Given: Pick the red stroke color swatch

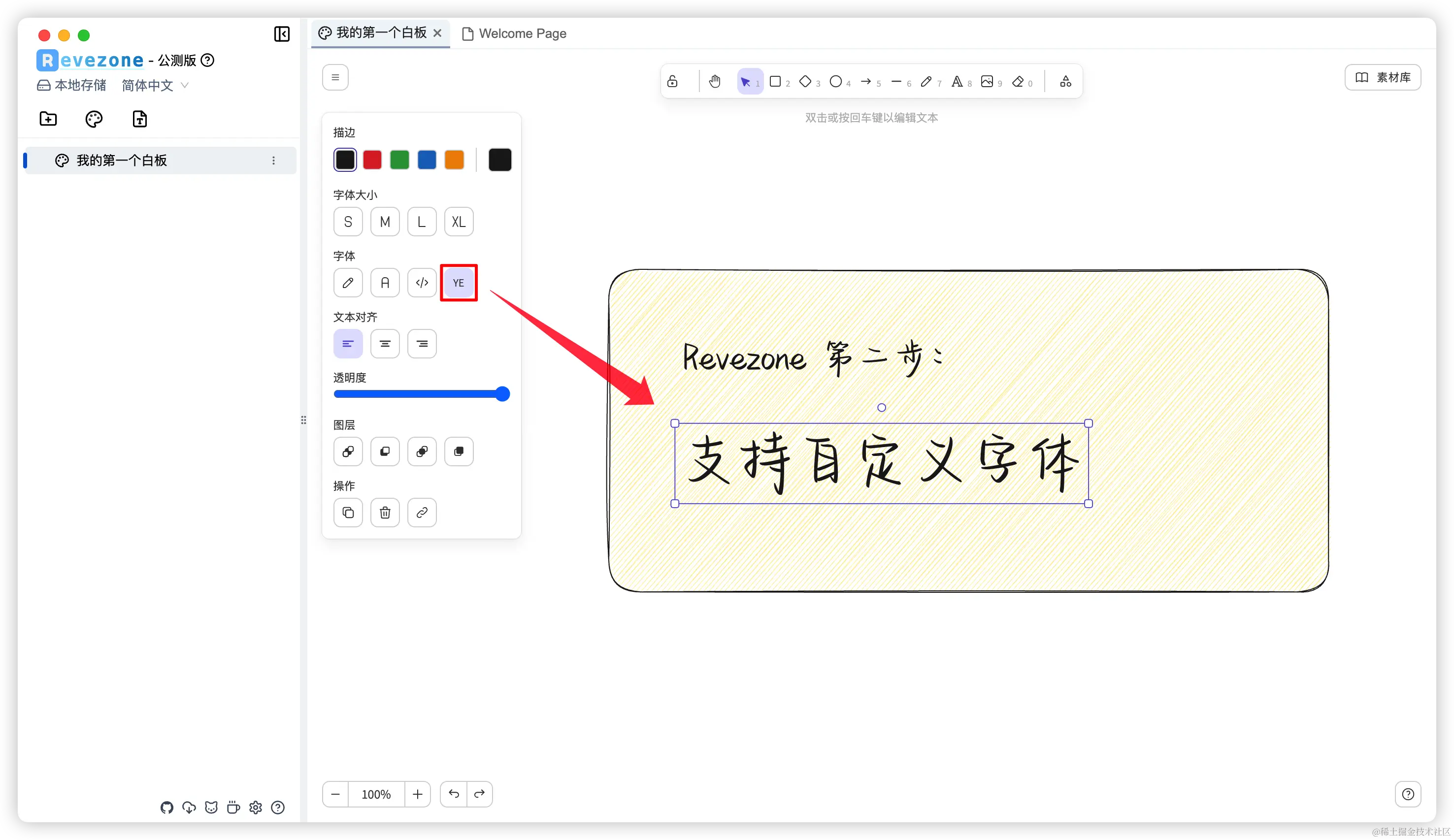Looking at the screenshot, I should 372,160.
